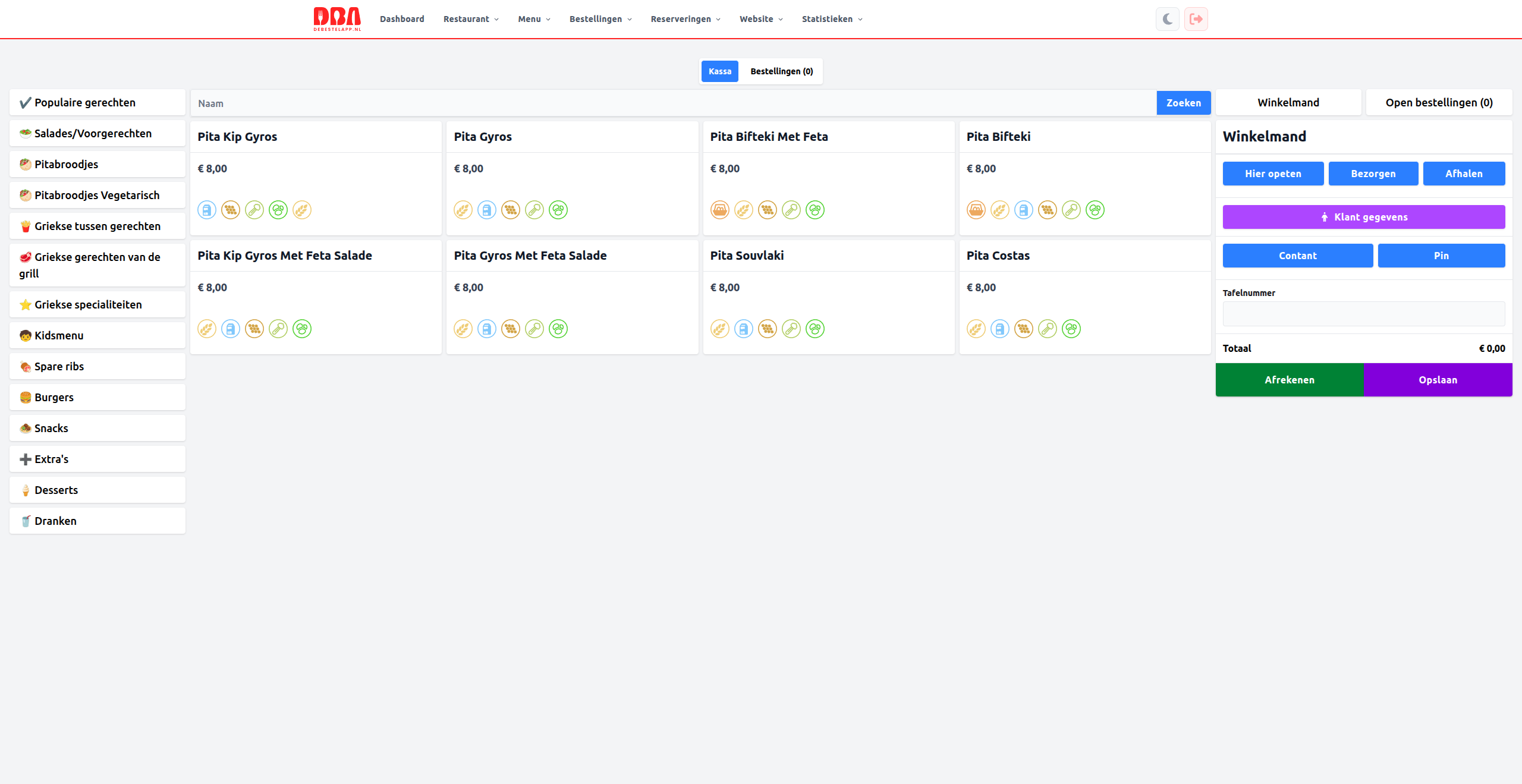Click soy allergen icon on Pita Souvlaki
The width and height of the screenshot is (1522, 784).
tap(815, 329)
